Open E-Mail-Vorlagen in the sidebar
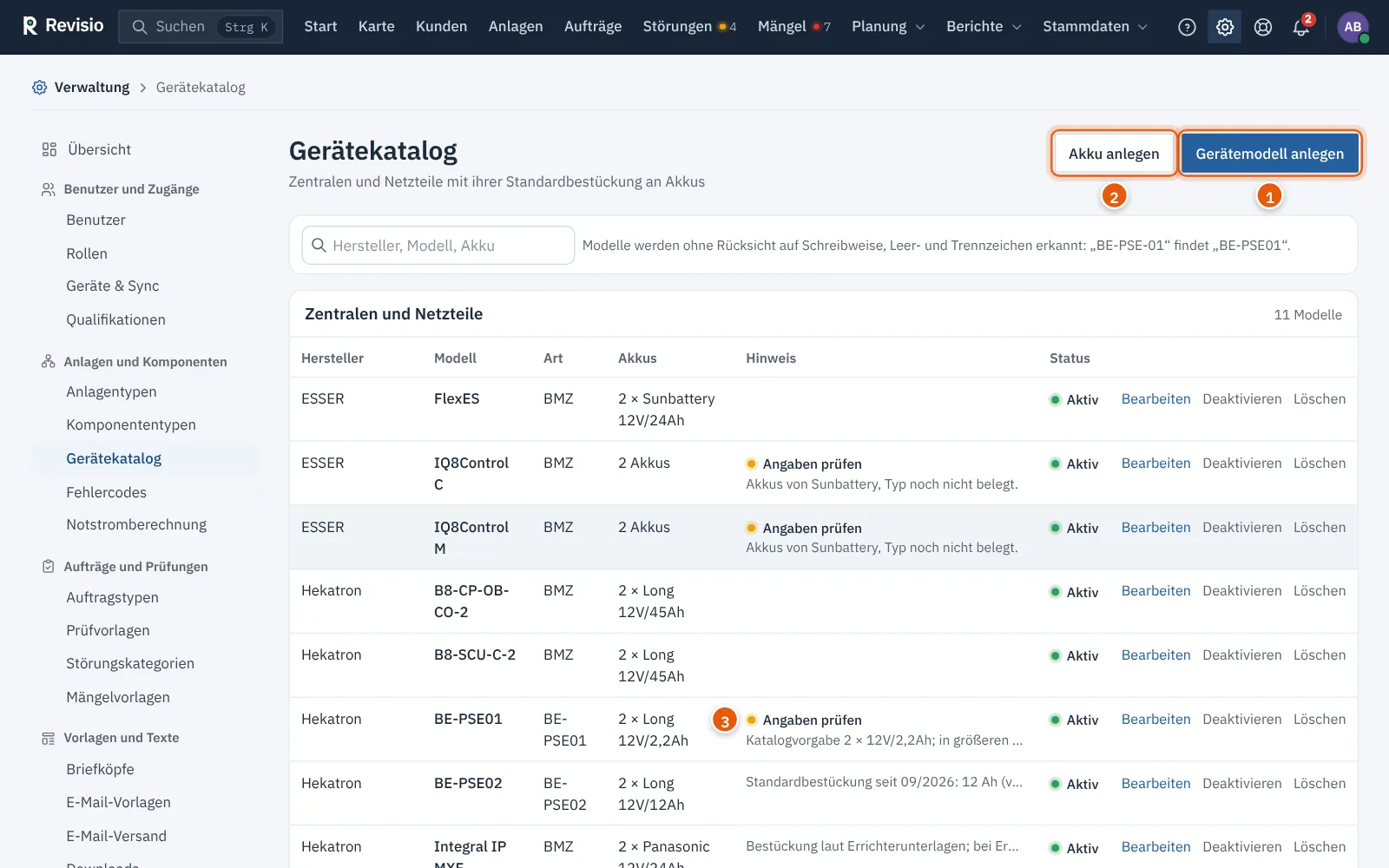Viewport: 1389px width, 868px height. coord(118,803)
